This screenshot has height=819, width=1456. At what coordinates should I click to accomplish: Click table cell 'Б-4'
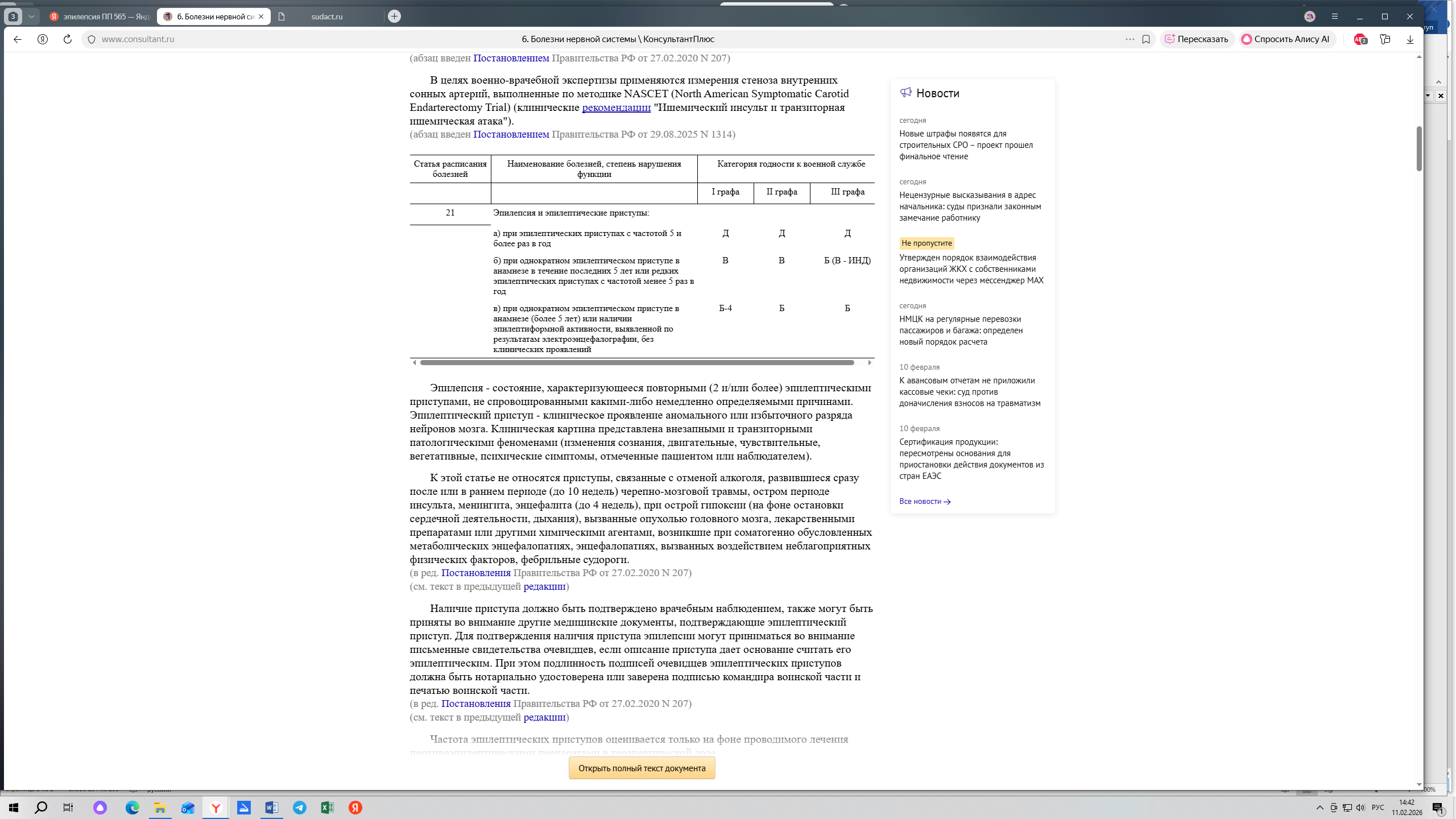tap(725, 308)
